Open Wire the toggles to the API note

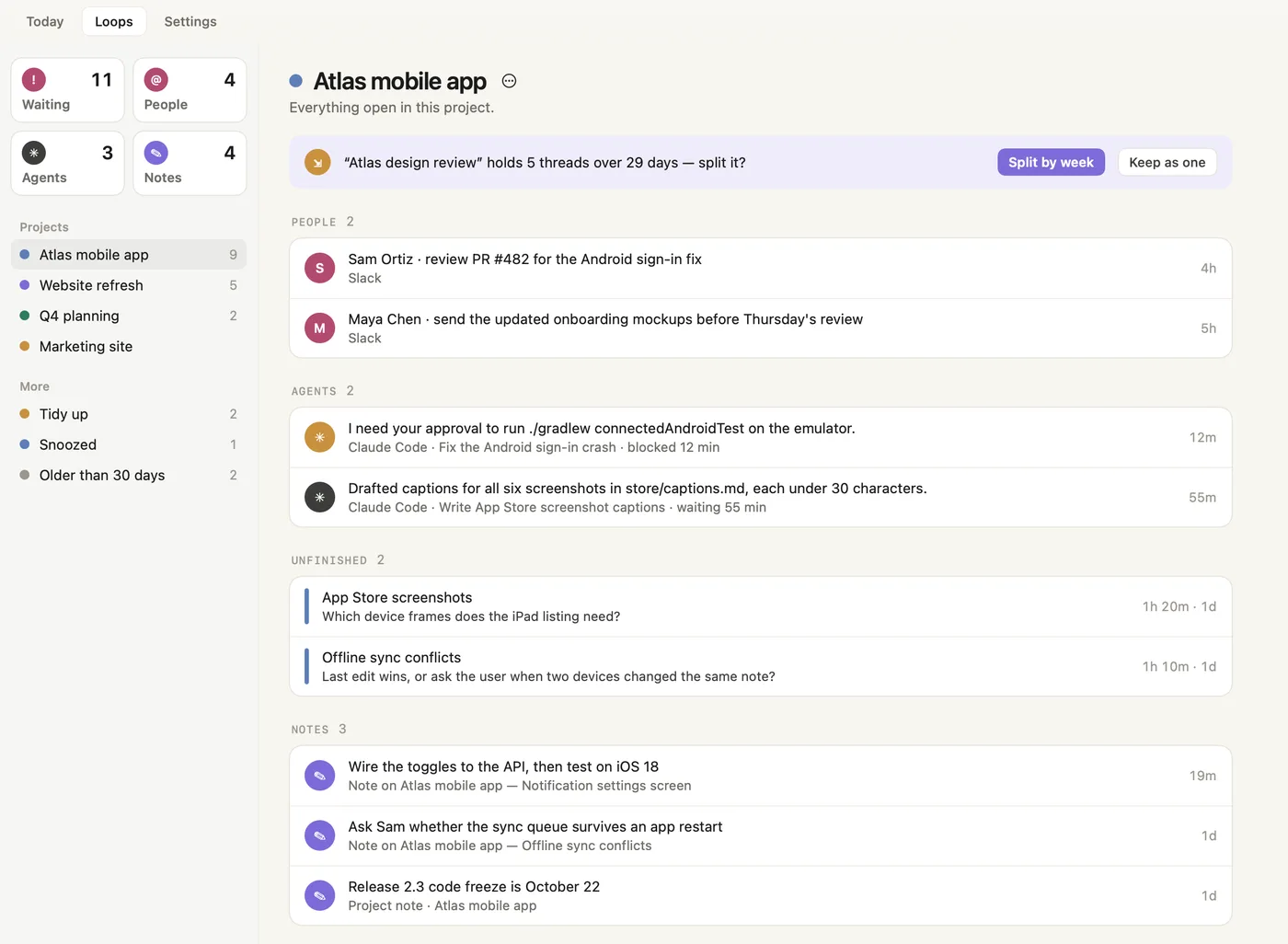click(760, 776)
